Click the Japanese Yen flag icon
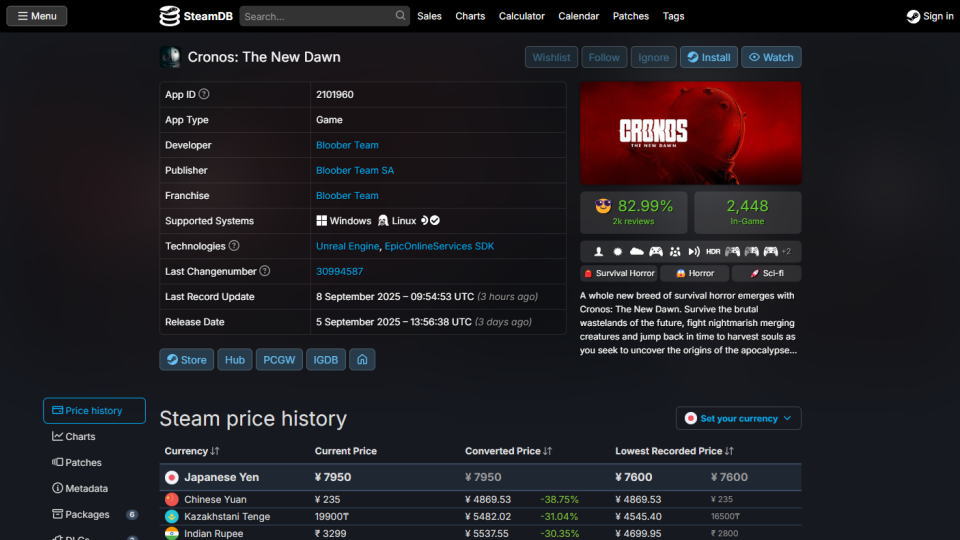This screenshot has height=540, width=960. tap(171, 477)
